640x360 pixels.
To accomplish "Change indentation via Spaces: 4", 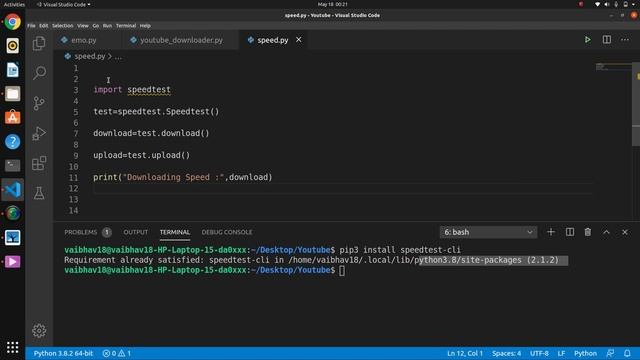I will [x=506, y=353].
